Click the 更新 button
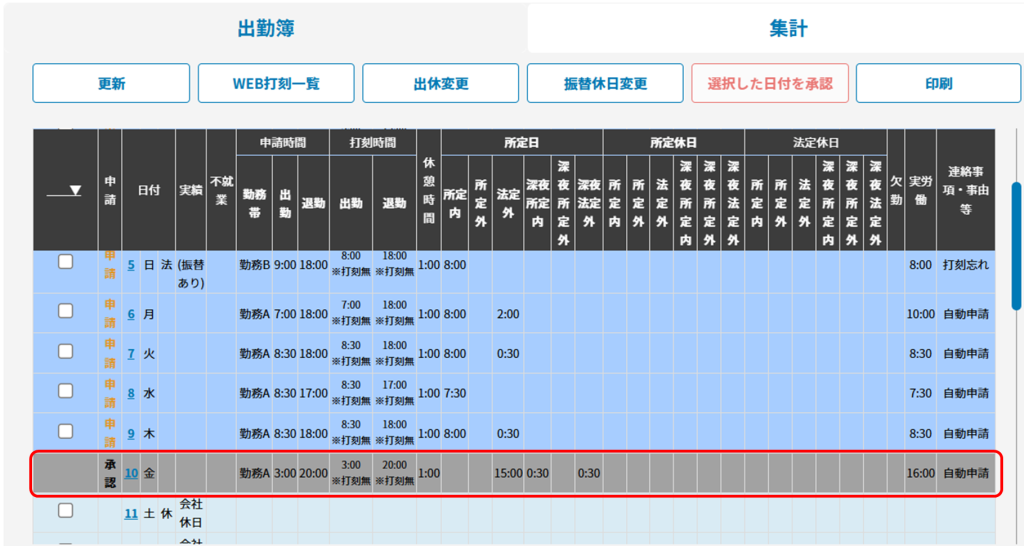This screenshot has height=546, width=1024. click(x=111, y=83)
